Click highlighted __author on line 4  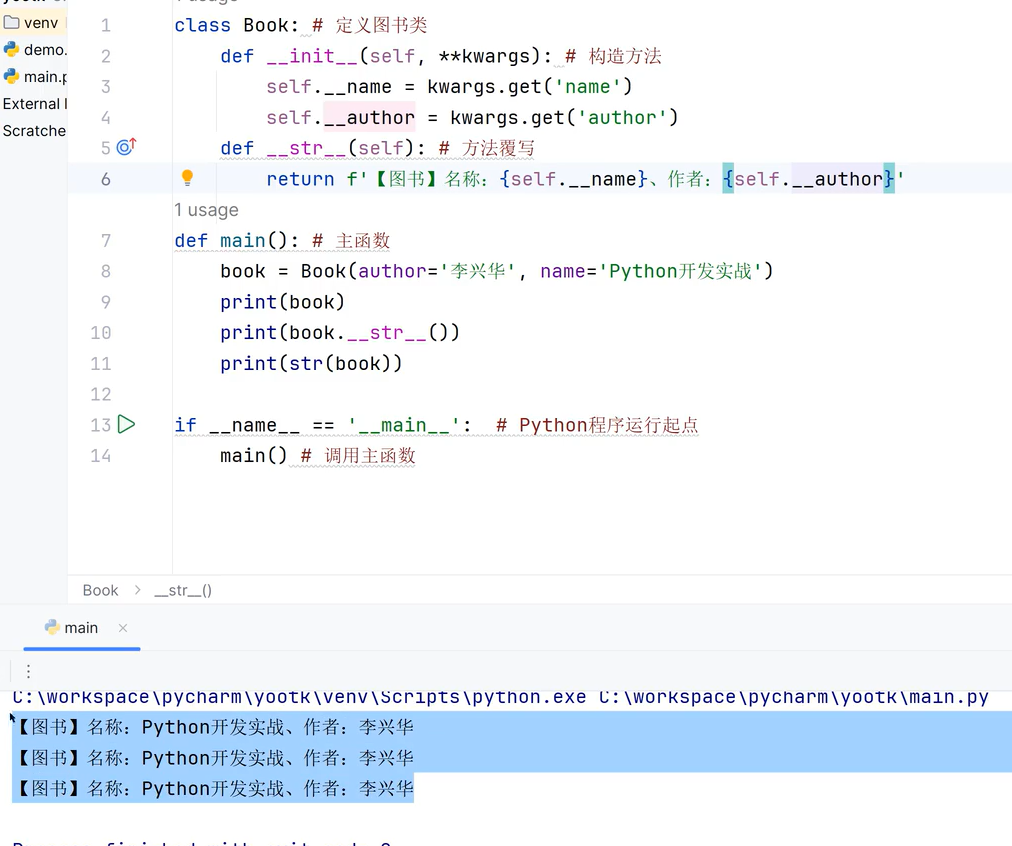(x=369, y=117)
